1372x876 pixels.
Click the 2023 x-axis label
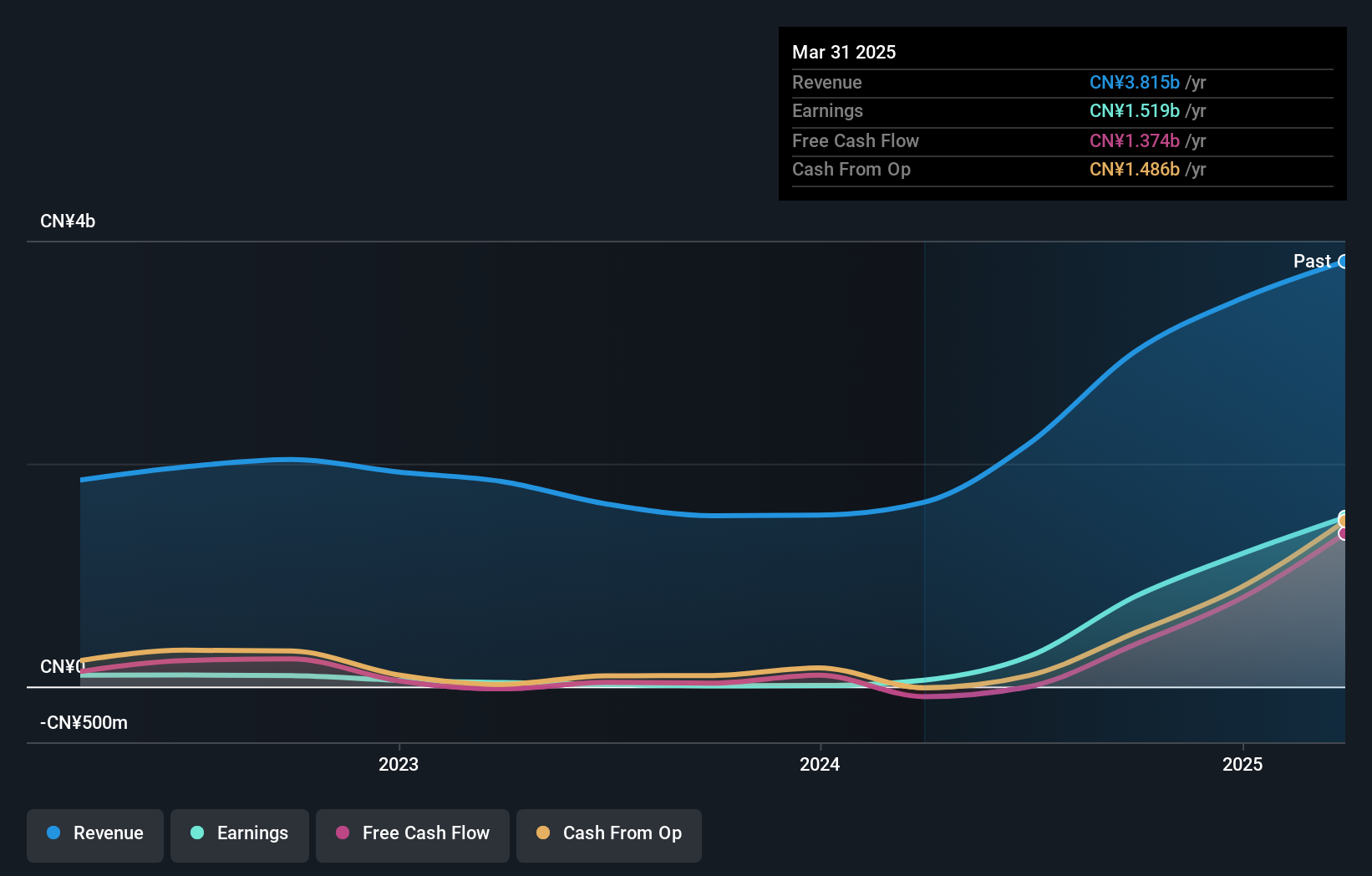point(399,764)
